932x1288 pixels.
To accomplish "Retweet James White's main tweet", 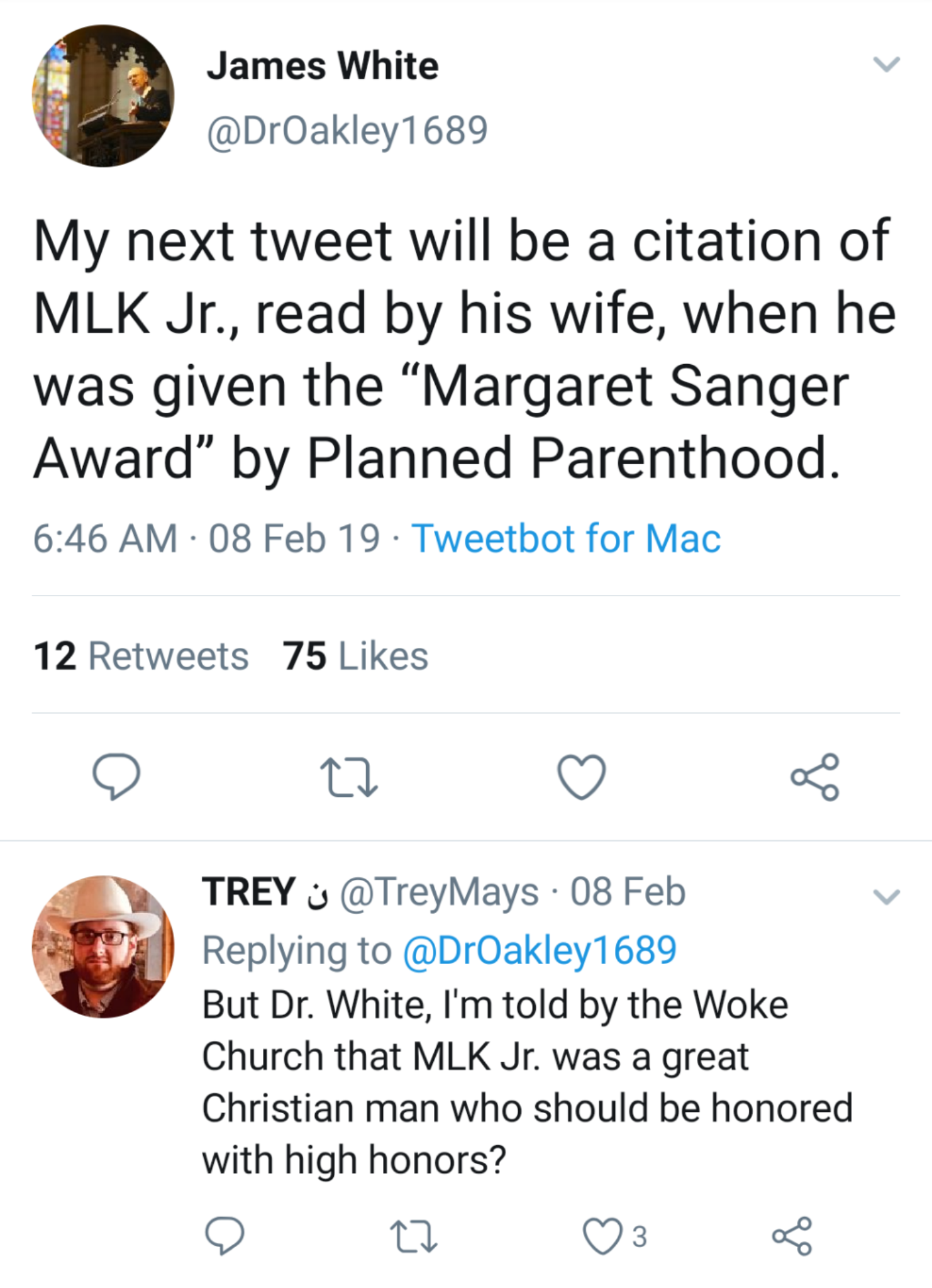I will point(348,778).
